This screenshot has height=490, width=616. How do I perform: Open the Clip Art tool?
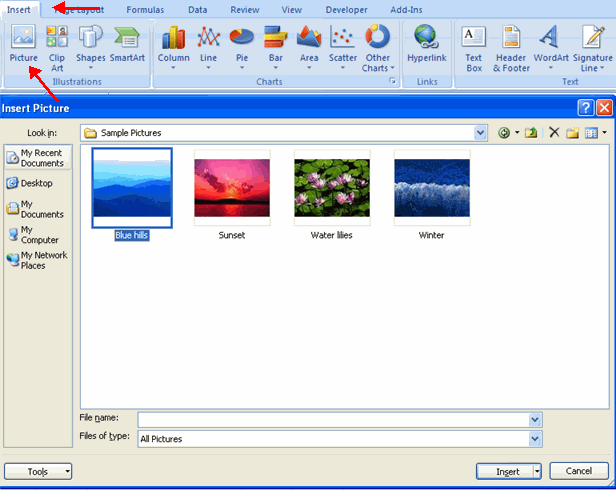point(57,45)
